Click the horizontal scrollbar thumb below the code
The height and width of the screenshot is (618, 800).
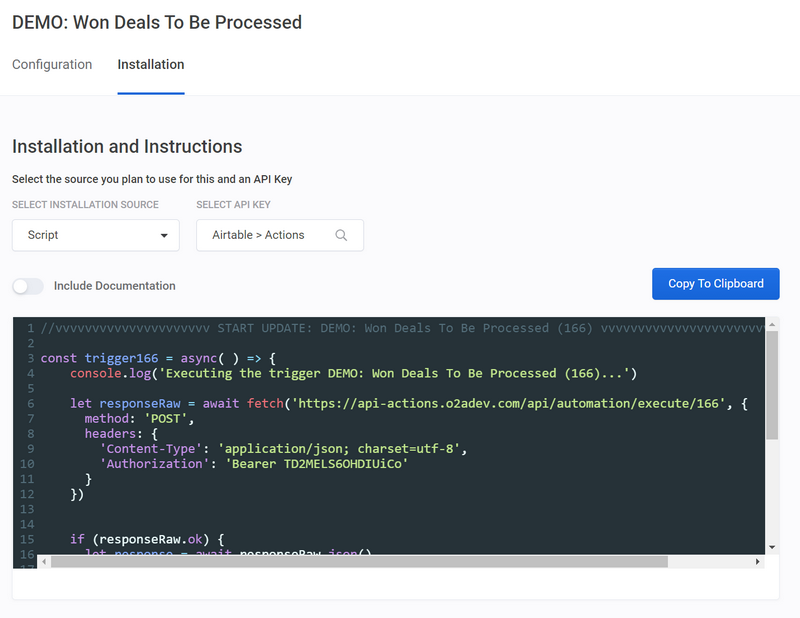point(360,562)
